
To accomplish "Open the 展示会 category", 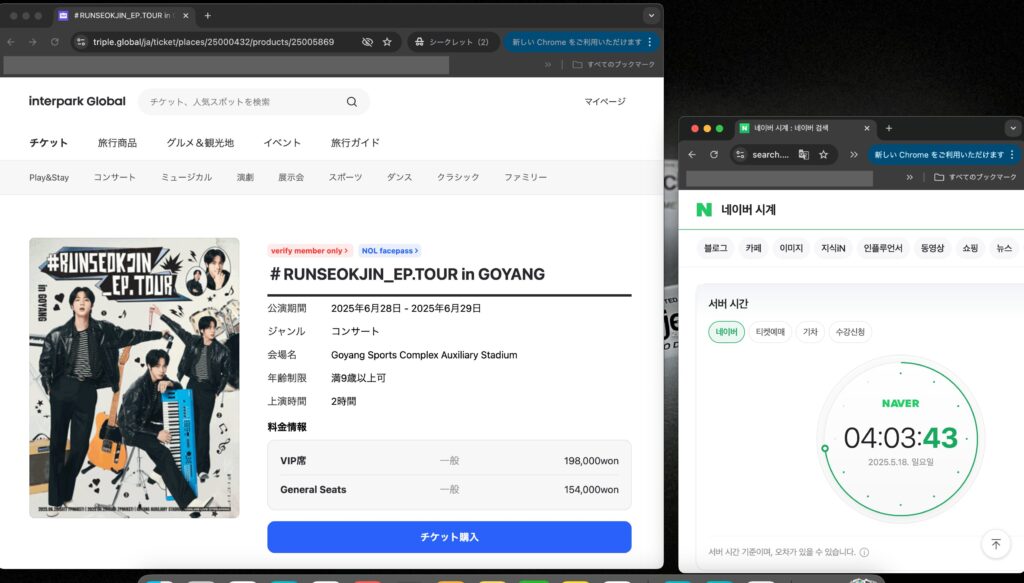I will coord(291,178).
